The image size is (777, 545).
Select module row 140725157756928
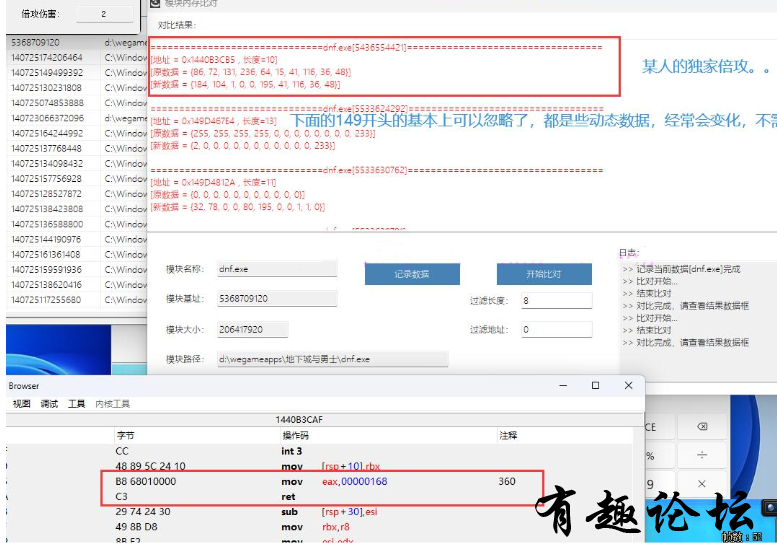pyautogui.click(x=77, y=178)
